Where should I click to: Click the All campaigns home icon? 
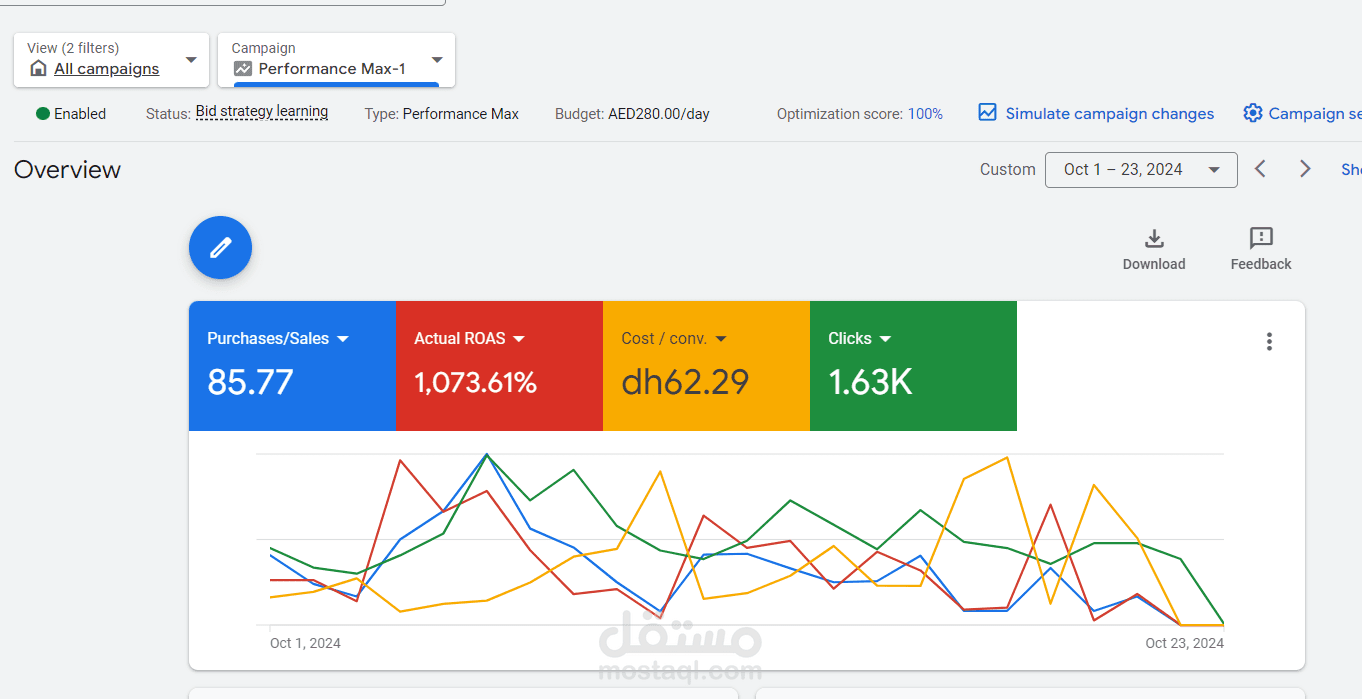point(38,69)
